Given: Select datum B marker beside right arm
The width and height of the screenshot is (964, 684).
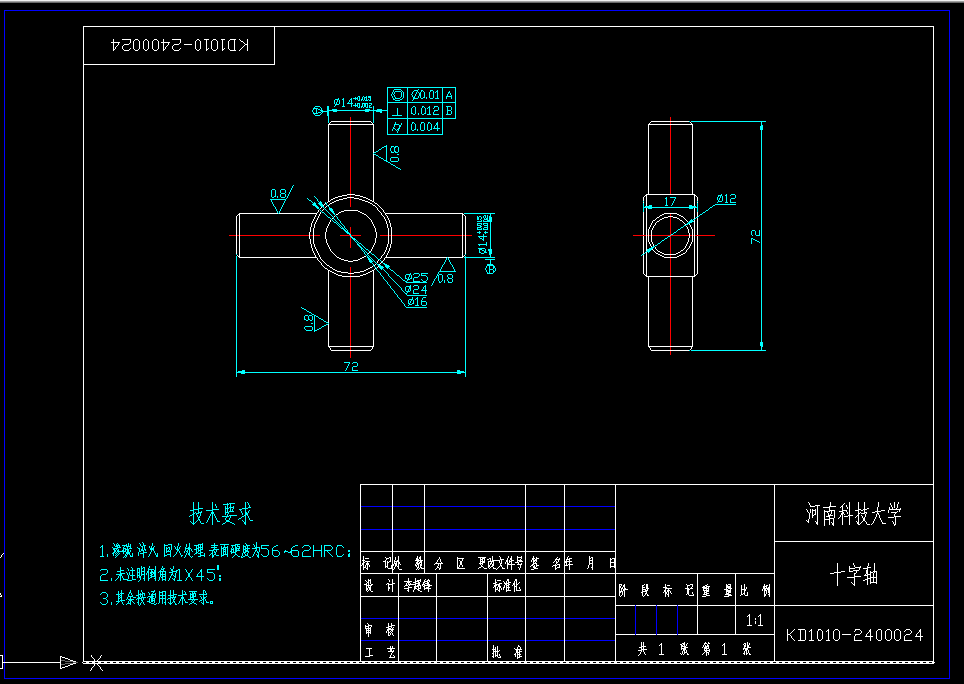Looking at the screenshot, I should click(x=491, y=267).
